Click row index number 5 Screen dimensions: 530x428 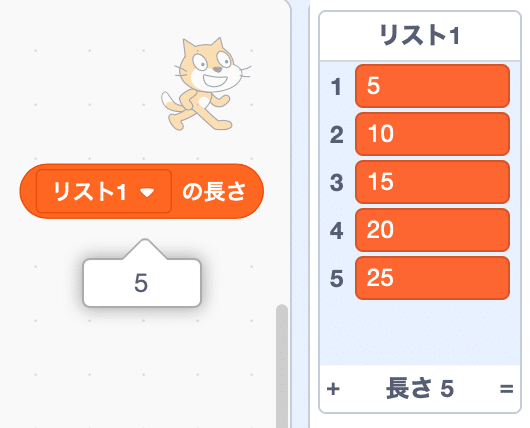click(x=336, y=279)
